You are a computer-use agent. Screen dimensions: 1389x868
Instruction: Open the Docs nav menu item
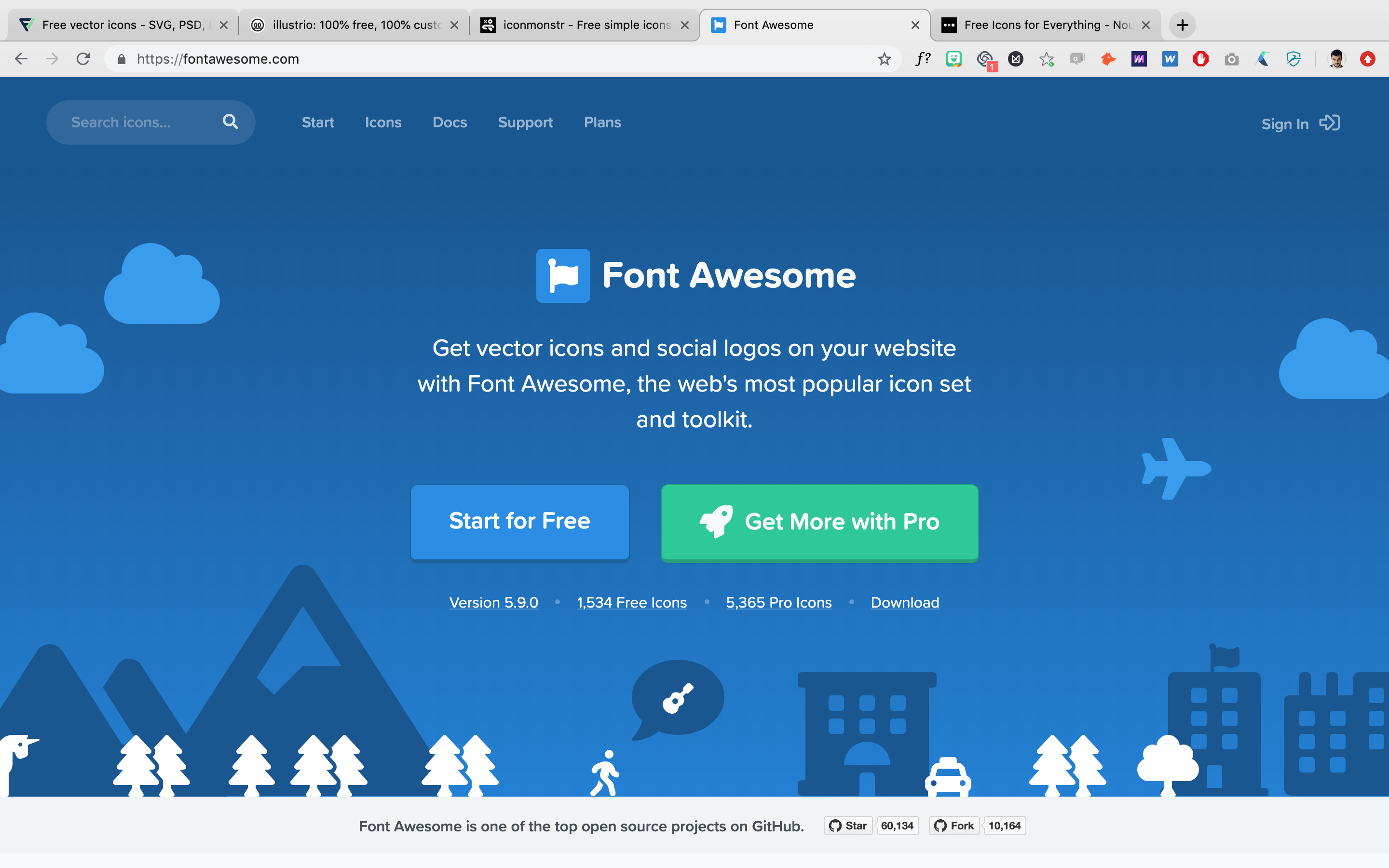pos(449,122)
